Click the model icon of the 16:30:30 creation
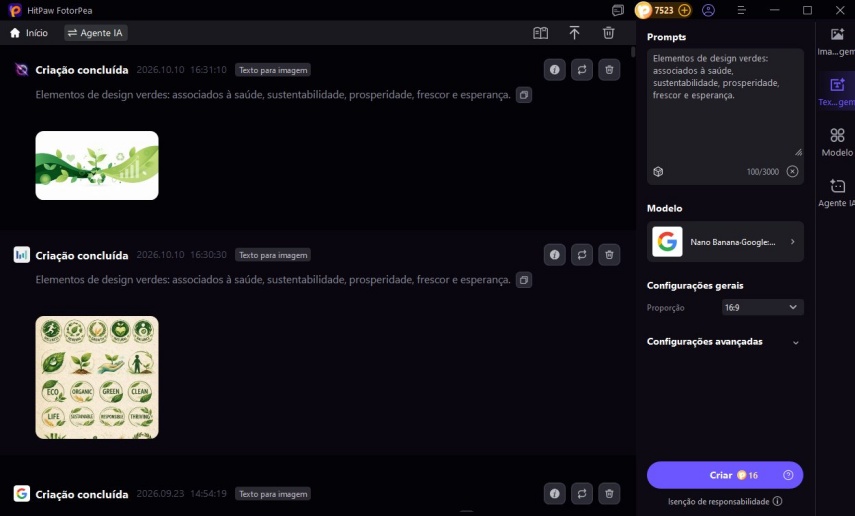855x516 pixels. pyautogui.click(x=21, y=255)
